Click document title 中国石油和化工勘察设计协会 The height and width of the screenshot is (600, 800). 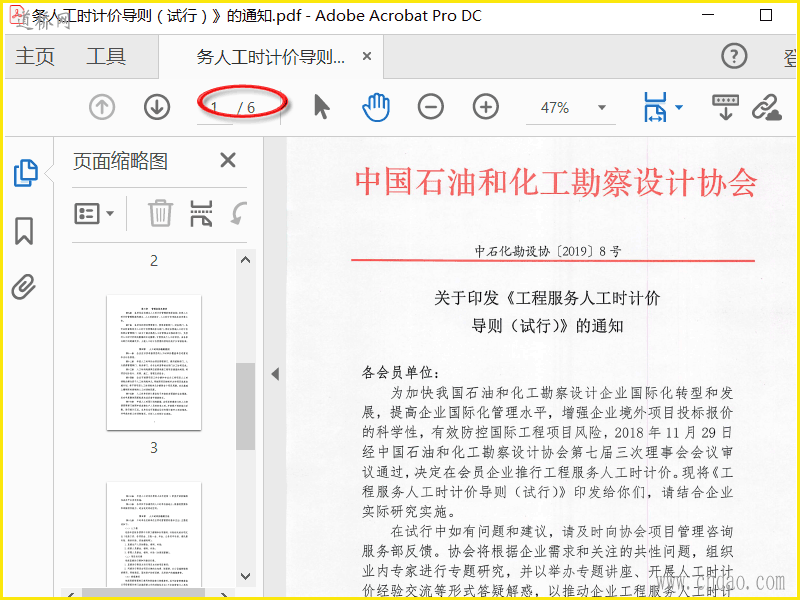(x=556, y=183)
